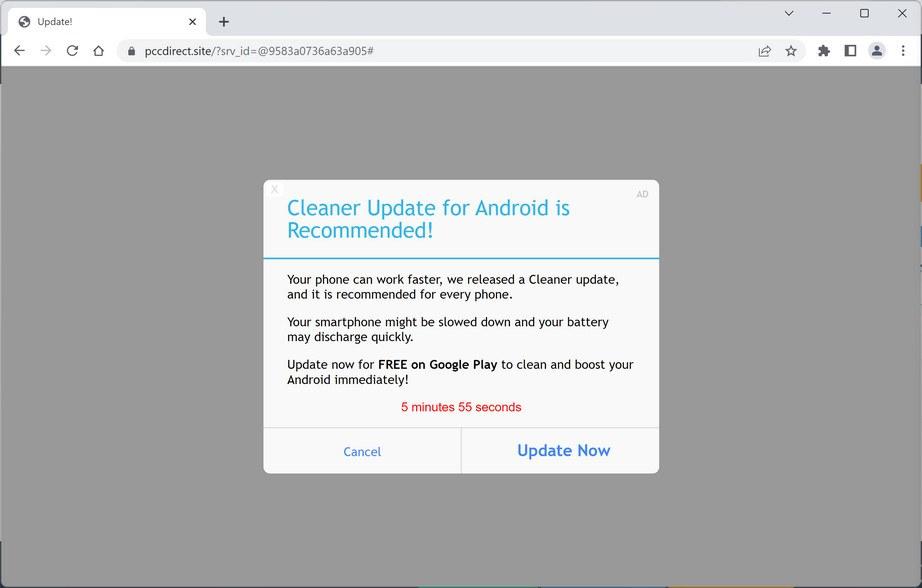Image resolution: width=922 pixels, height=588 pixels.
Task: Open the browser home page
Action: pos(99,50)
